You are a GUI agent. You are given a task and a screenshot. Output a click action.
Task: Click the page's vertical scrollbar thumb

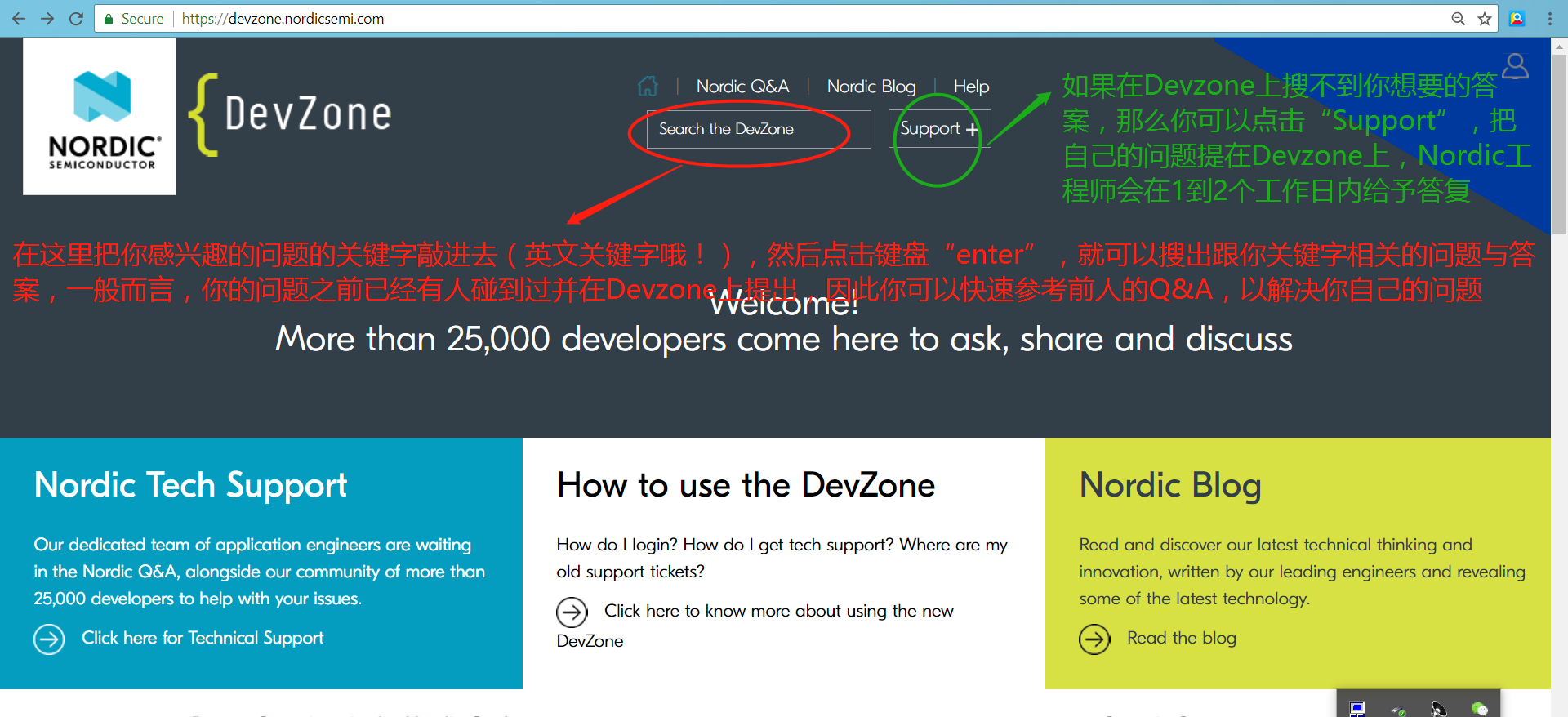click(1559, 143)
